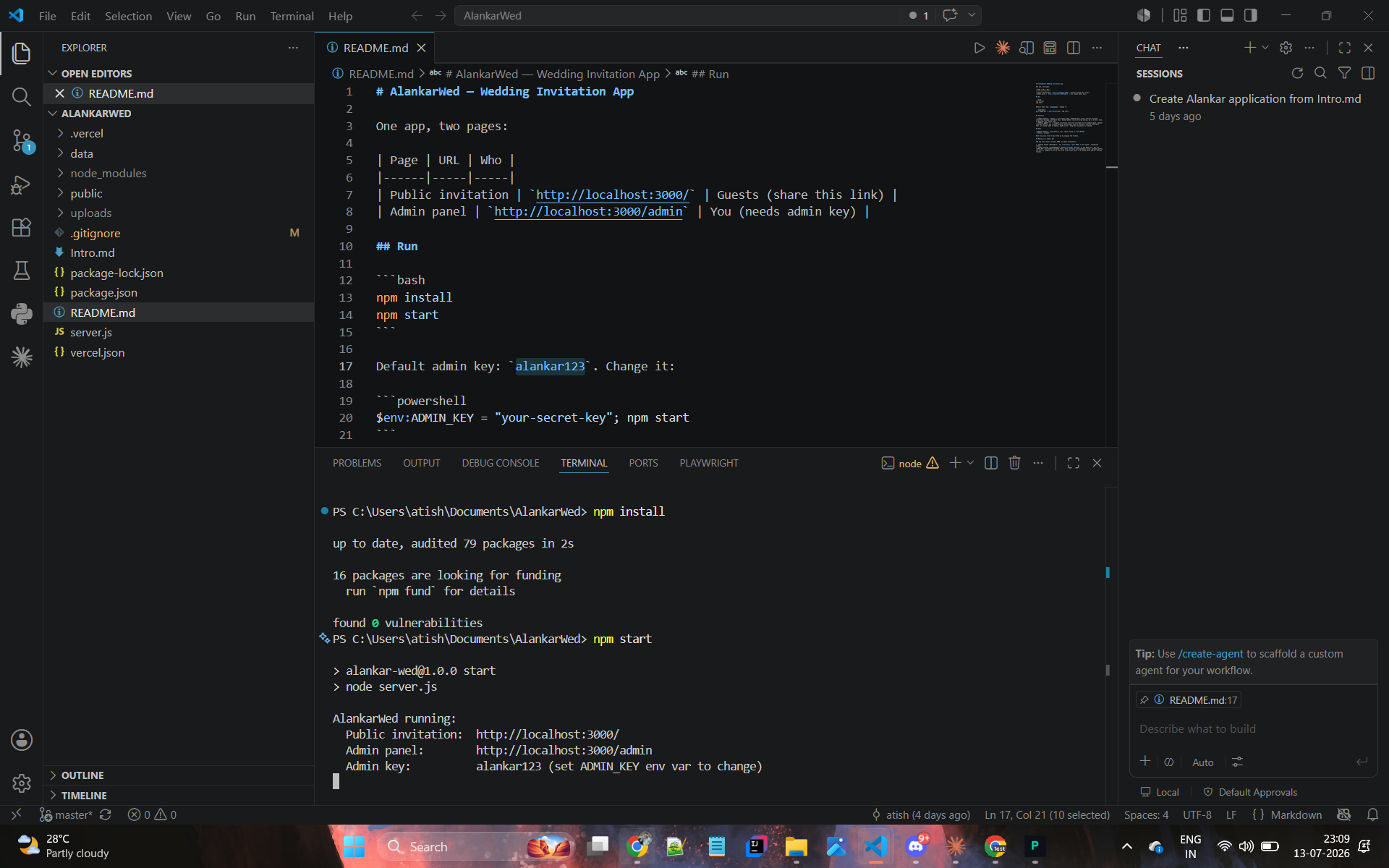Image resolution: width=1389 pixels, height=868 pixels.
Task: Open the localhost:3000/admin link in editor
Action: point(588,211)
